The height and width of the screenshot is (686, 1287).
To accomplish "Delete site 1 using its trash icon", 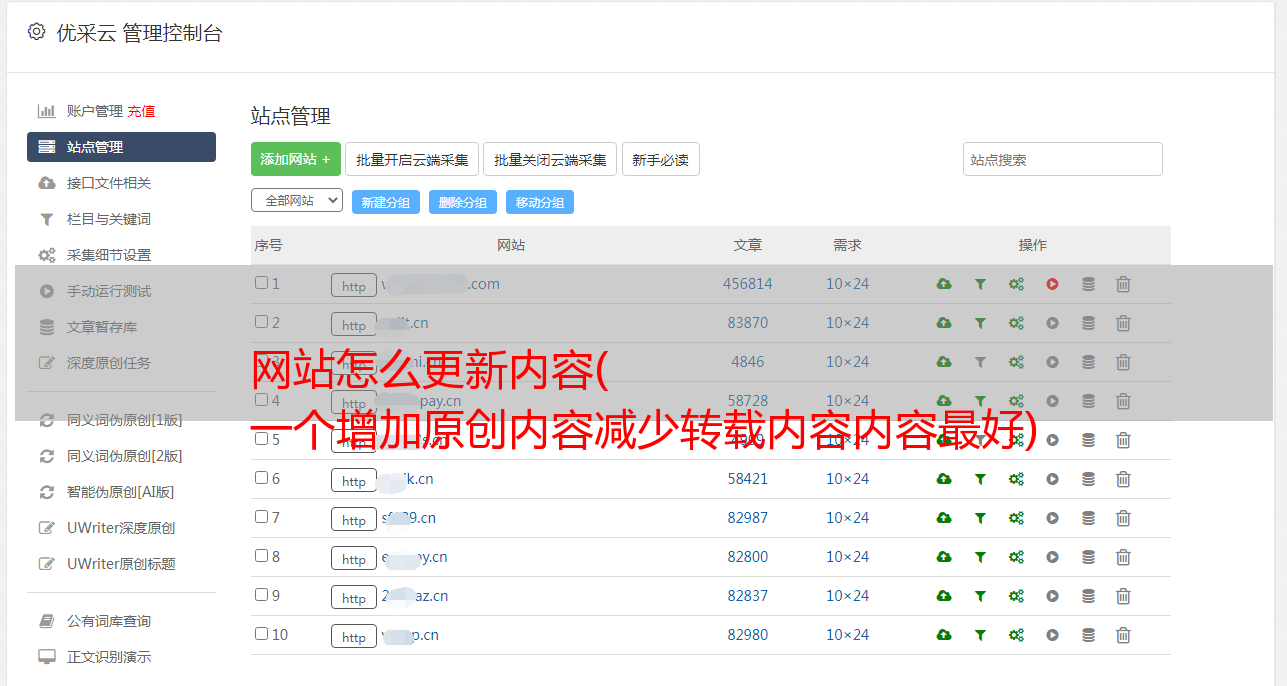I will (1123, 284).
